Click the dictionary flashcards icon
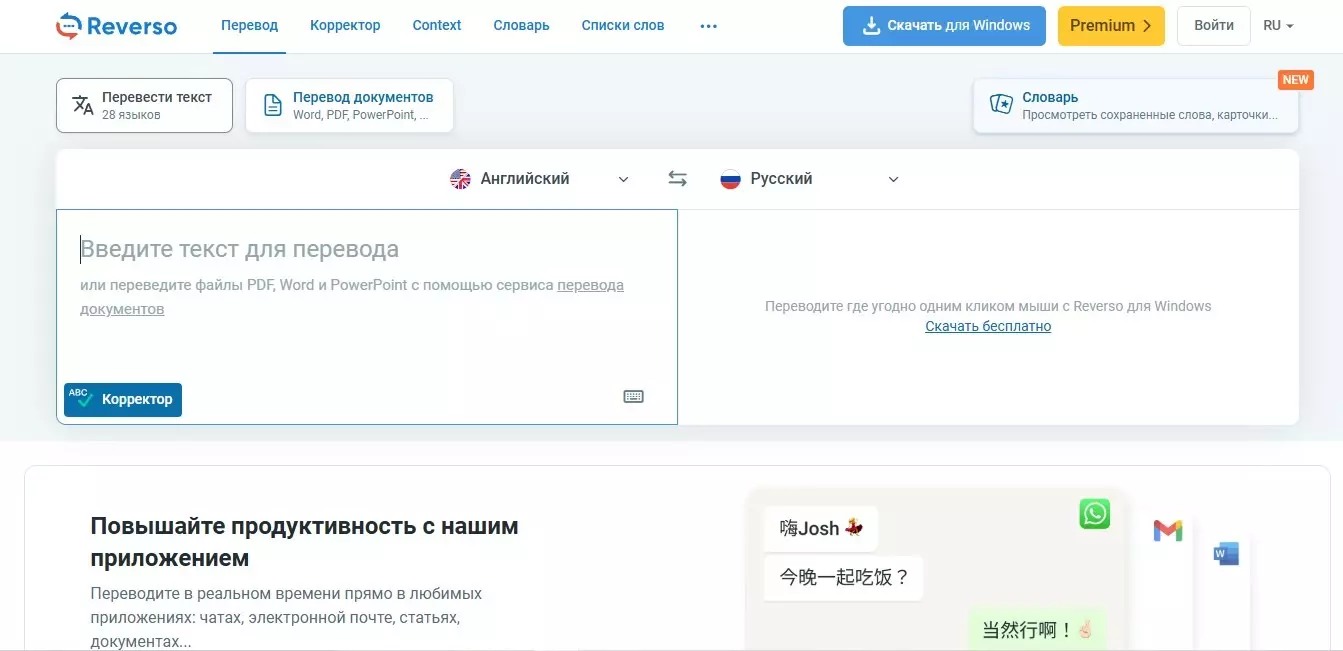The width and height of the screenshot is (1343, 651). [x=1001, y=105]
